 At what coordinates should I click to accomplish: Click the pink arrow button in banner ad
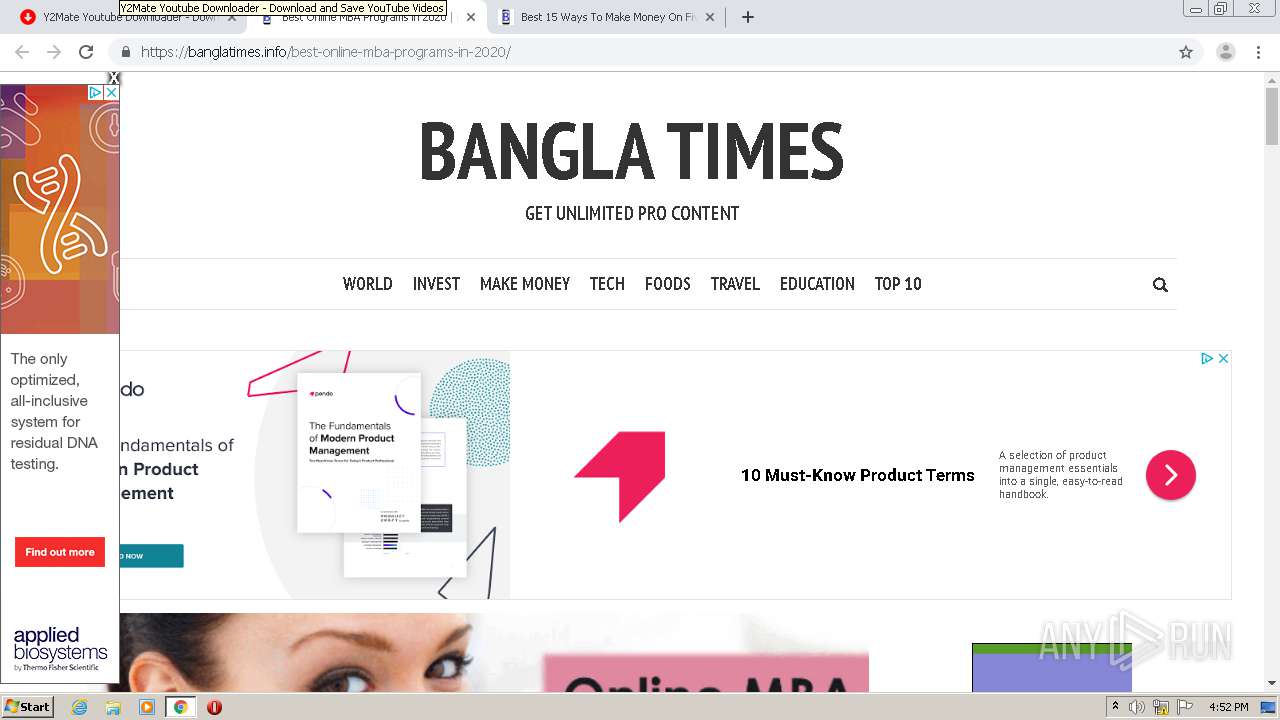click(1171, 475)
